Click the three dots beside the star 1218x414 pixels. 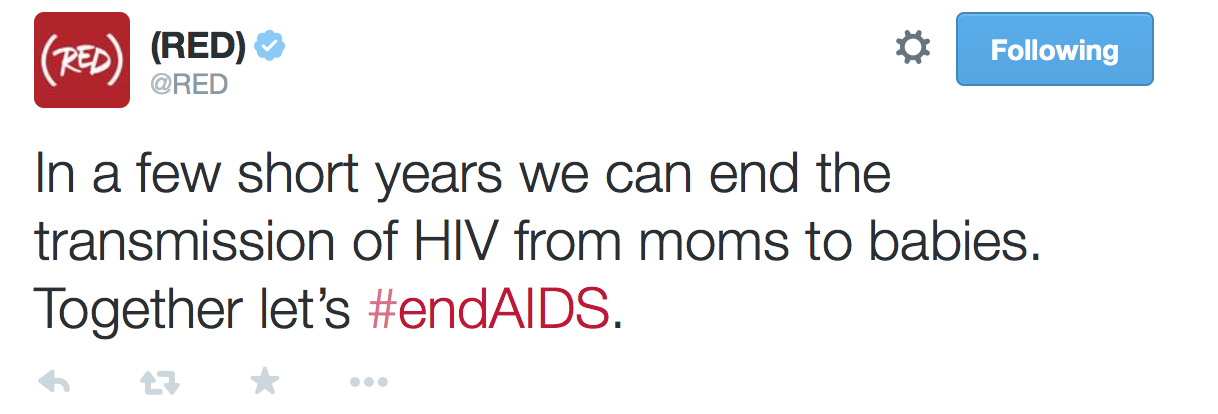point(368,381)
